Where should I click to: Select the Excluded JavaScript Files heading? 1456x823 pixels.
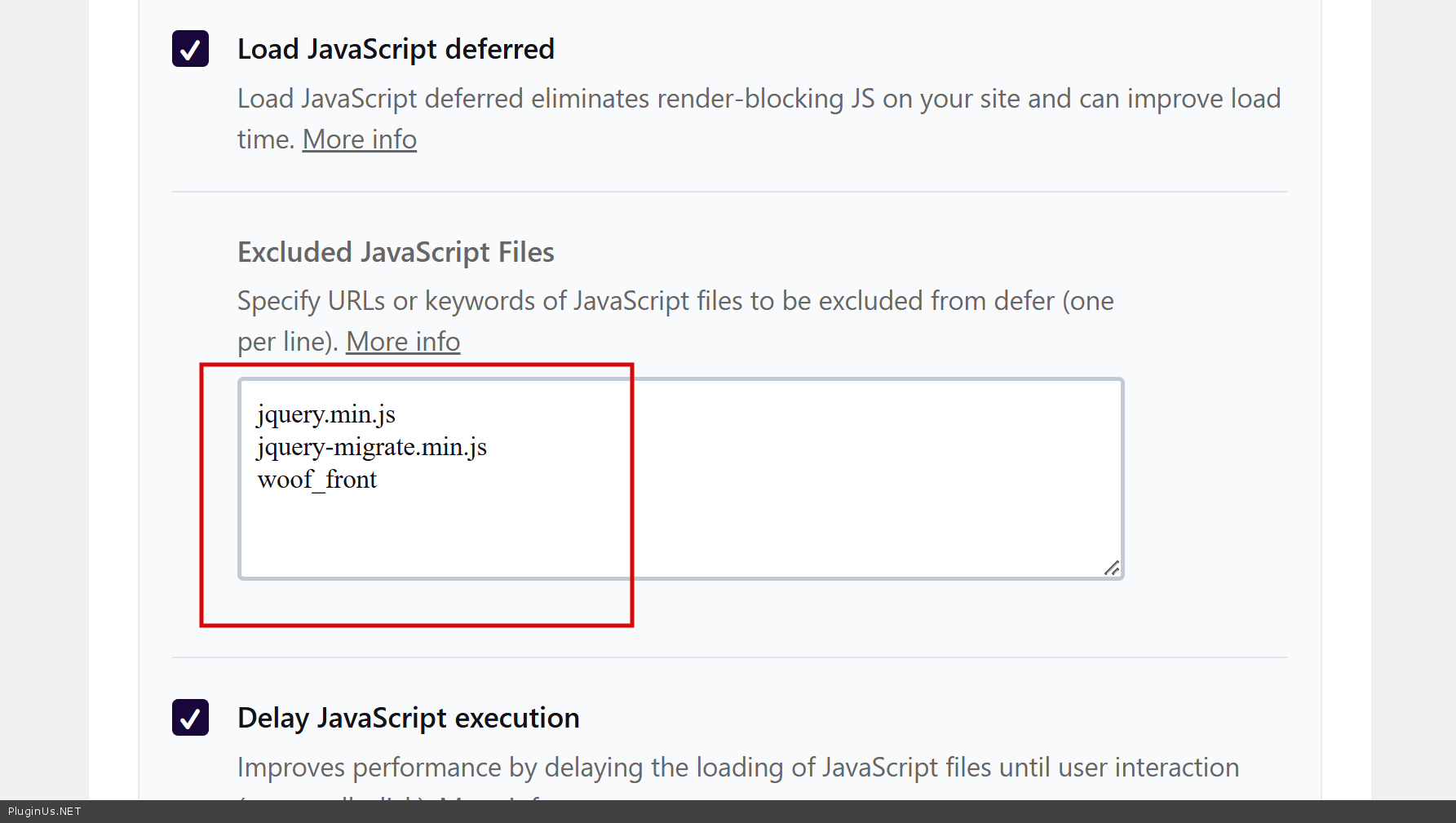[396, 252]
